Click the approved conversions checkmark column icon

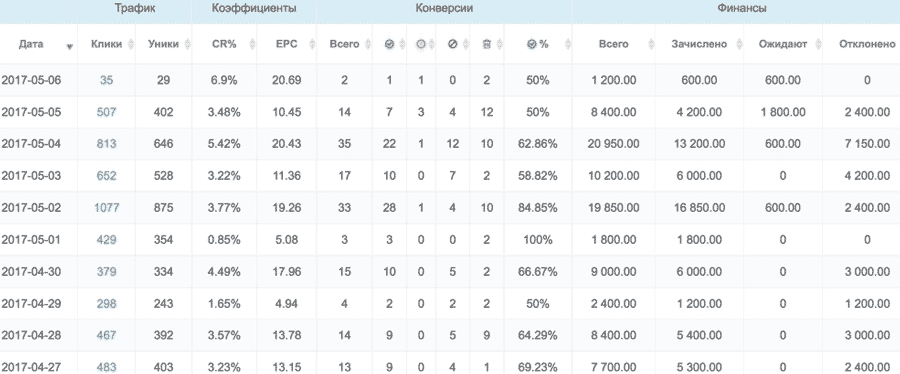coord(389,44)
